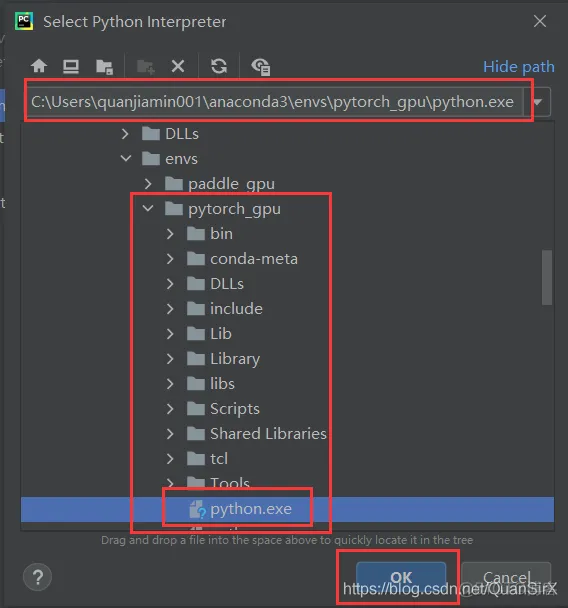The image size is (568, 608).
Task: Select the Lib folder name
Action: pos(221,334)
